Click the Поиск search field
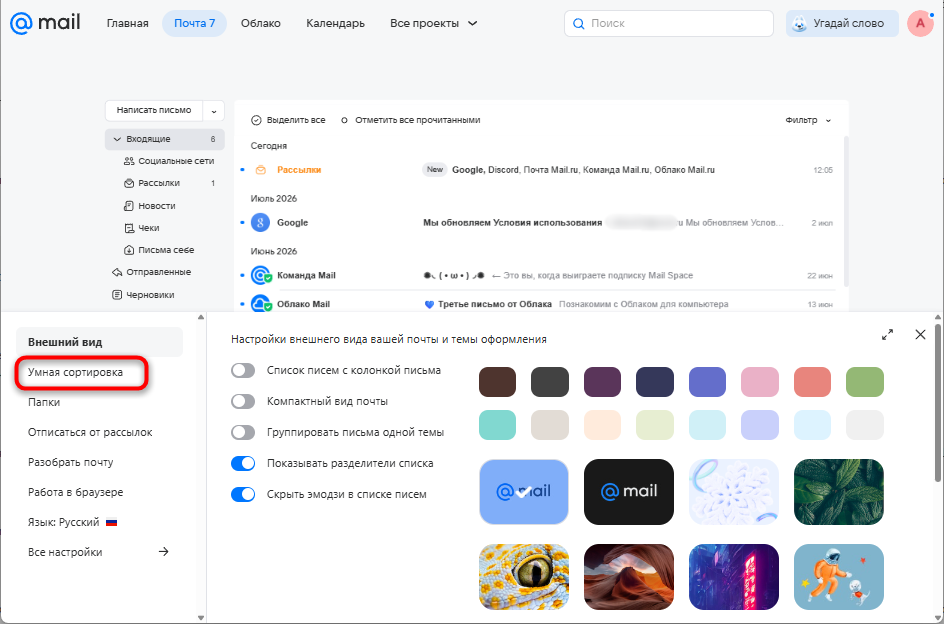The height and width of the screenshot is (624, 944). [x=669, y=23]
